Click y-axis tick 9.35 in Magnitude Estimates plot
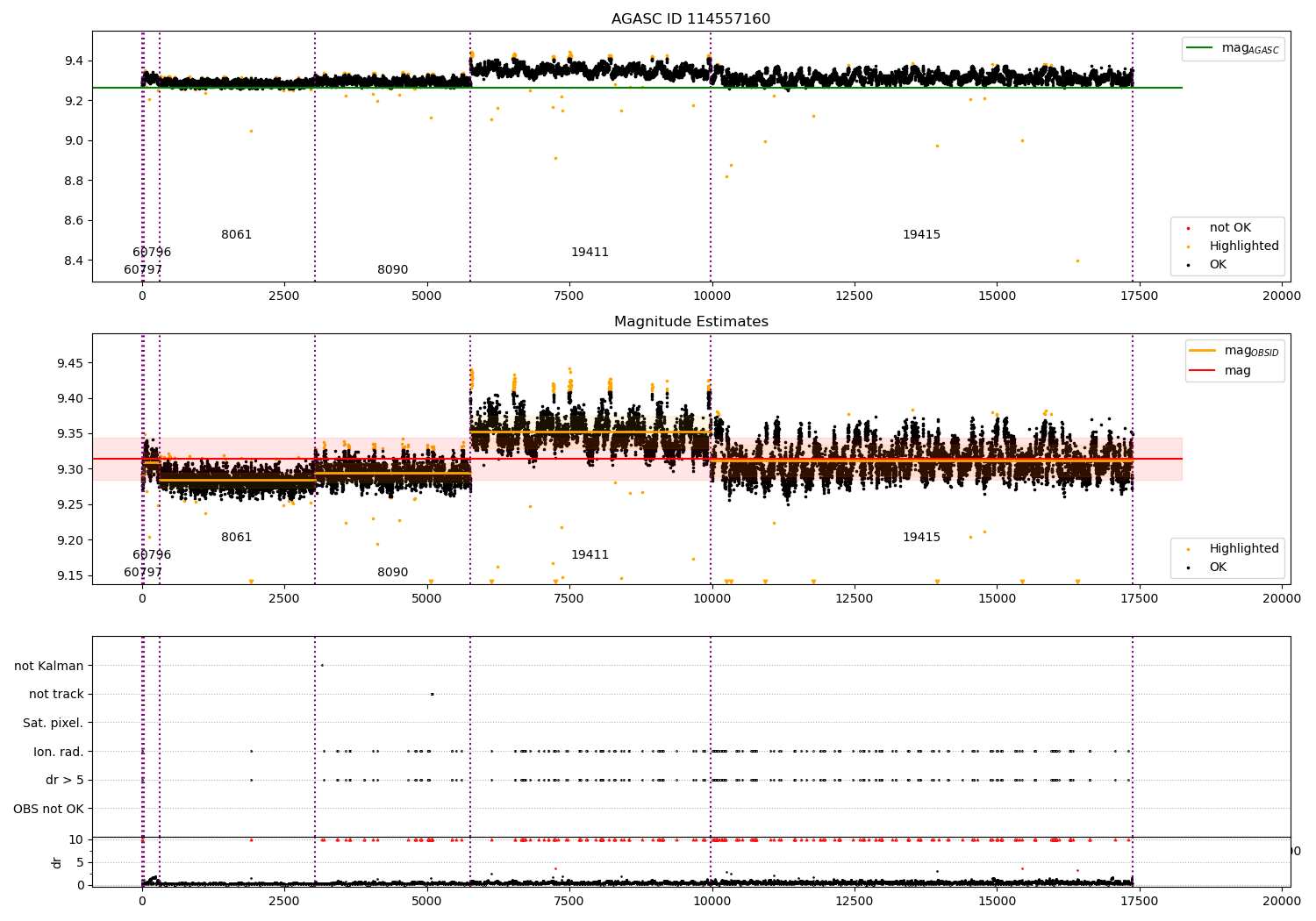The width and height of the screenshot is (1316, 921). tap(69, 434)
